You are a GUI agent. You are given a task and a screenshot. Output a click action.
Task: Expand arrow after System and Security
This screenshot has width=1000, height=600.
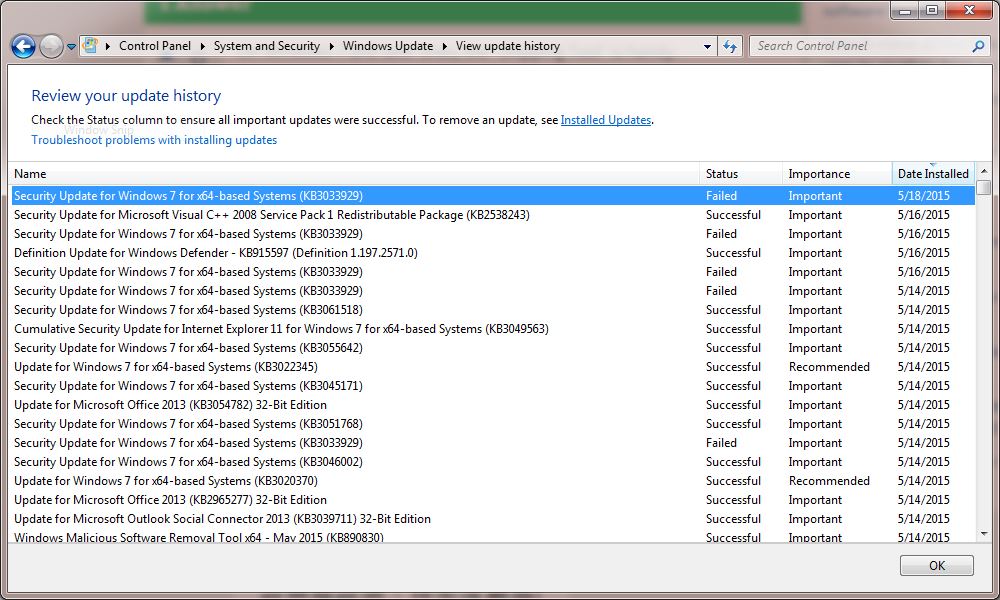332,47
